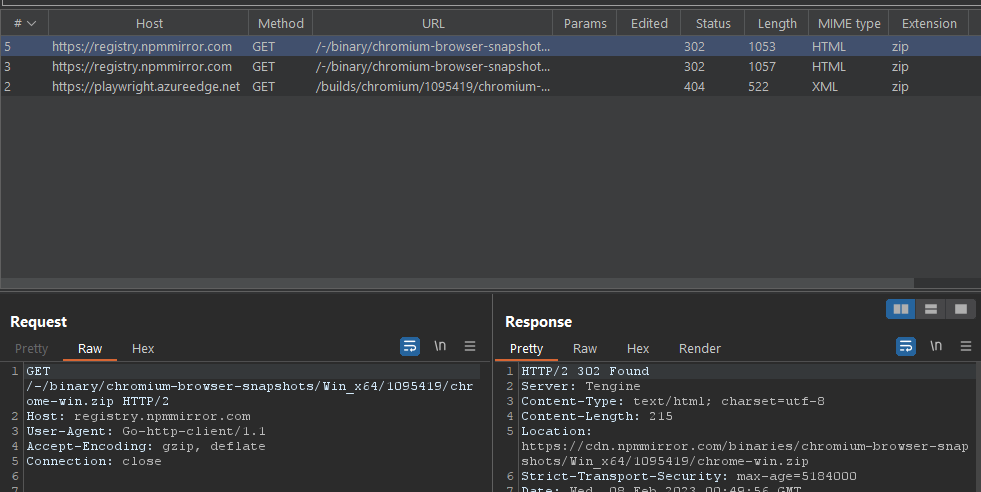This screenshot has height=492, width=981.
Task: Select the Request Raw tab
Action: coord(90,349)
